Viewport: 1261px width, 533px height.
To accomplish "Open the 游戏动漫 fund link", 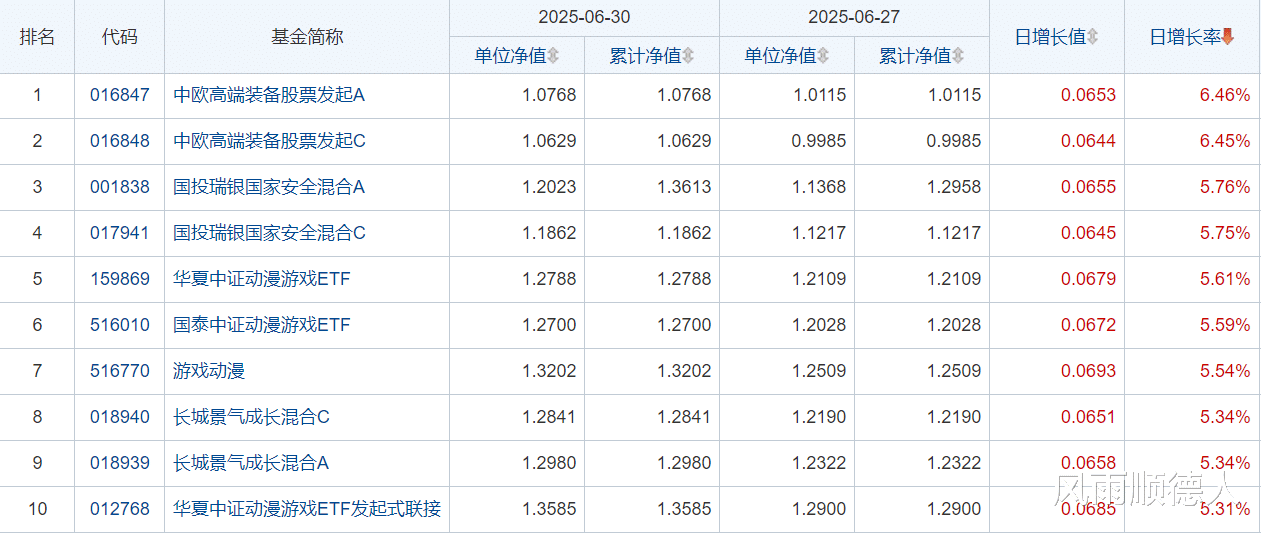I will pyautogui.click(x=209, y=371).
